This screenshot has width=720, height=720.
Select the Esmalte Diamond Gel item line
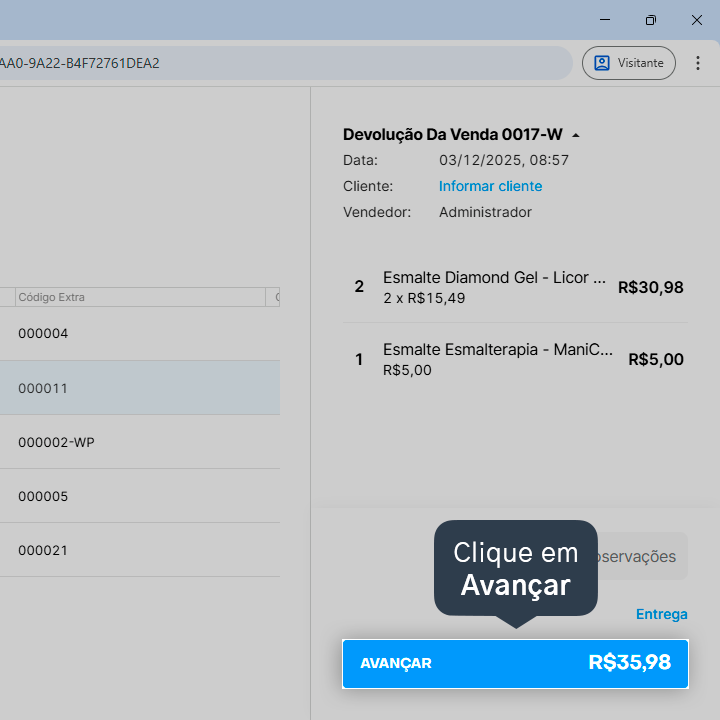click(x=515, y=287)
